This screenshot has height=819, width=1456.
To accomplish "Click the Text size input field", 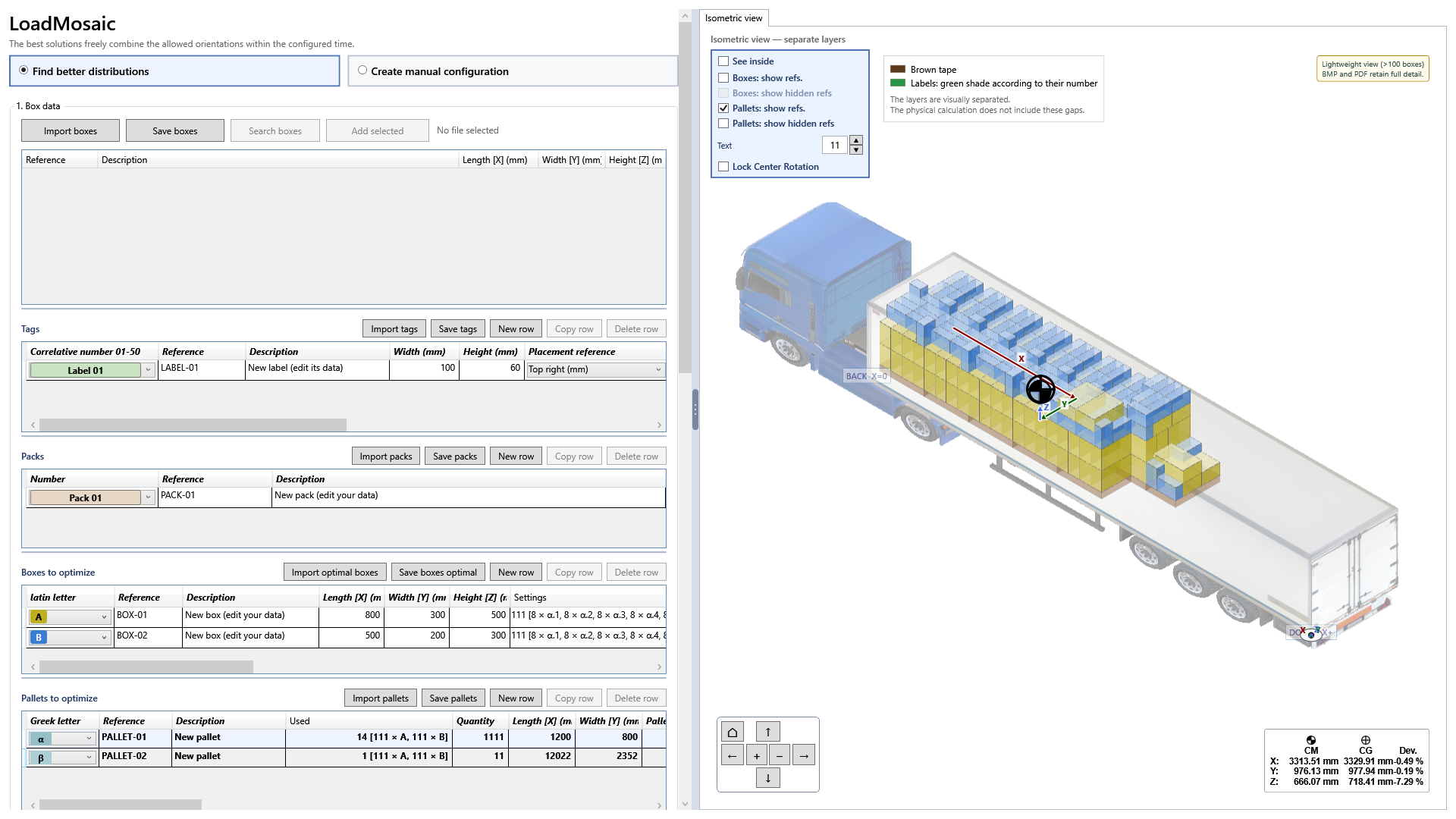I will [x=835, y=145].
